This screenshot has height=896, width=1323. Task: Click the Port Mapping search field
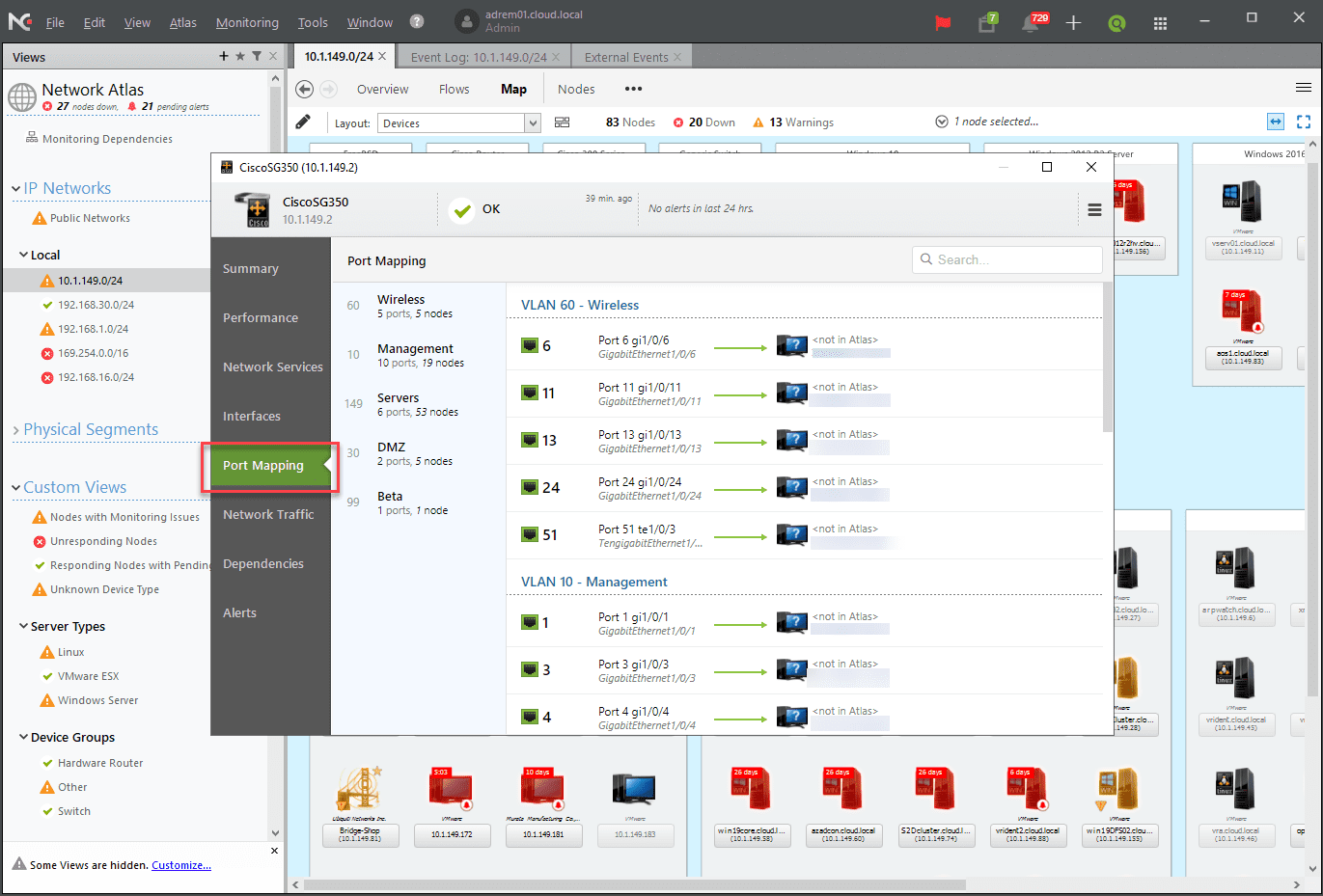(x=1006, y=259)
